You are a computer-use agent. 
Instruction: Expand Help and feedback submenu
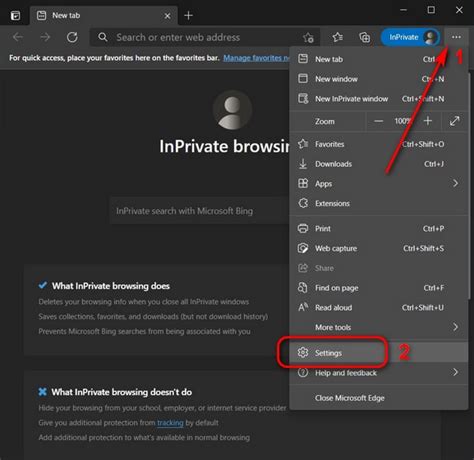click(x=379, y=373)
